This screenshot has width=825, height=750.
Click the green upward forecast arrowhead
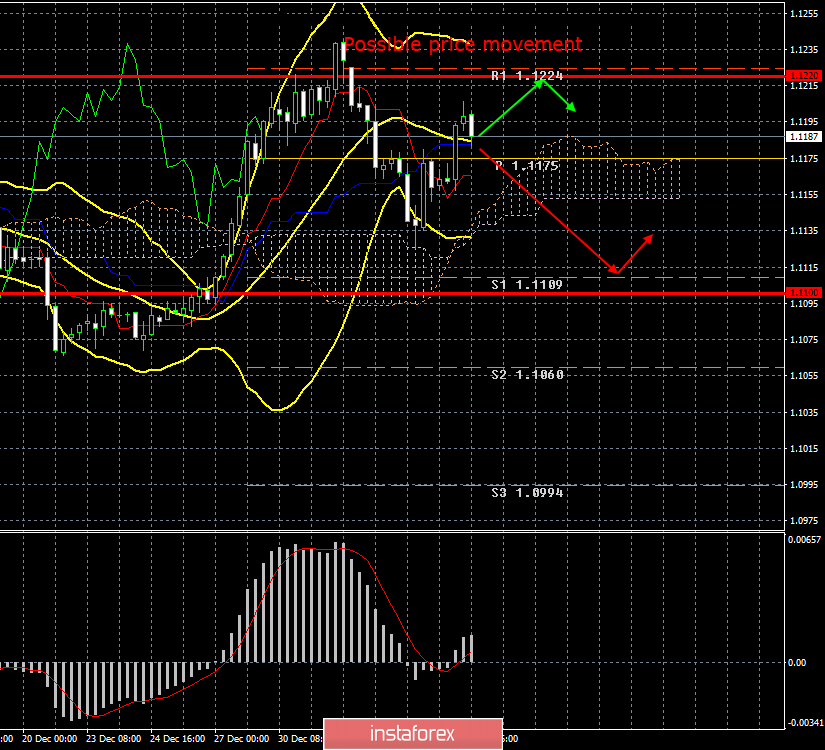pyautogui.click(x=541, y=82)
